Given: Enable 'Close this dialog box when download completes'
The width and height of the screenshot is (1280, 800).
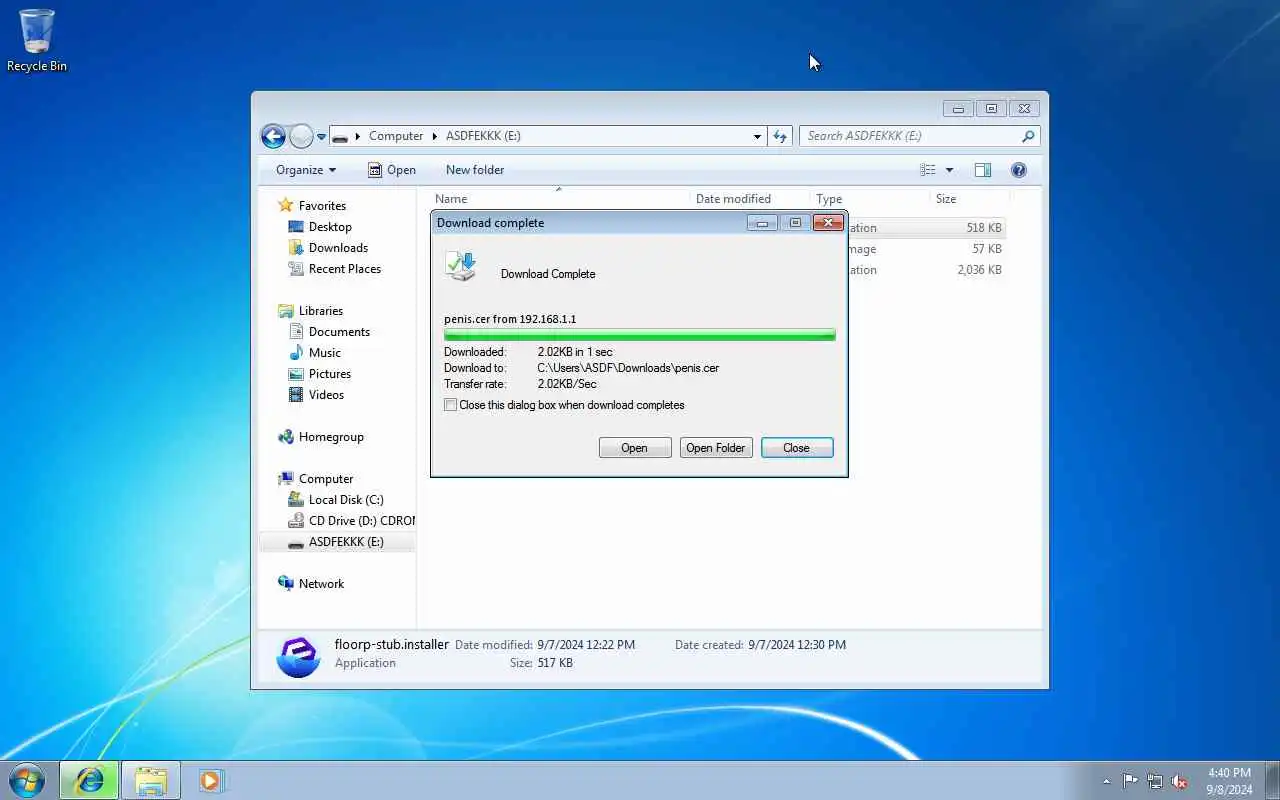Looking at the screenshot, I should [x=451, y=405].
